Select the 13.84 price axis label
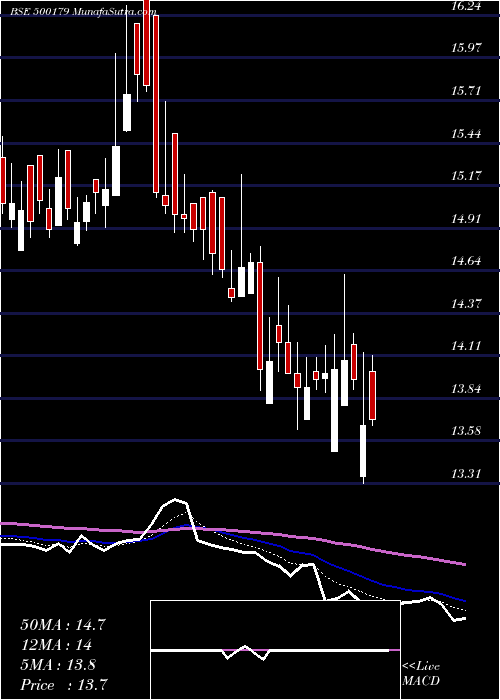Screen dimensions: 500x700 click(466, 389)
